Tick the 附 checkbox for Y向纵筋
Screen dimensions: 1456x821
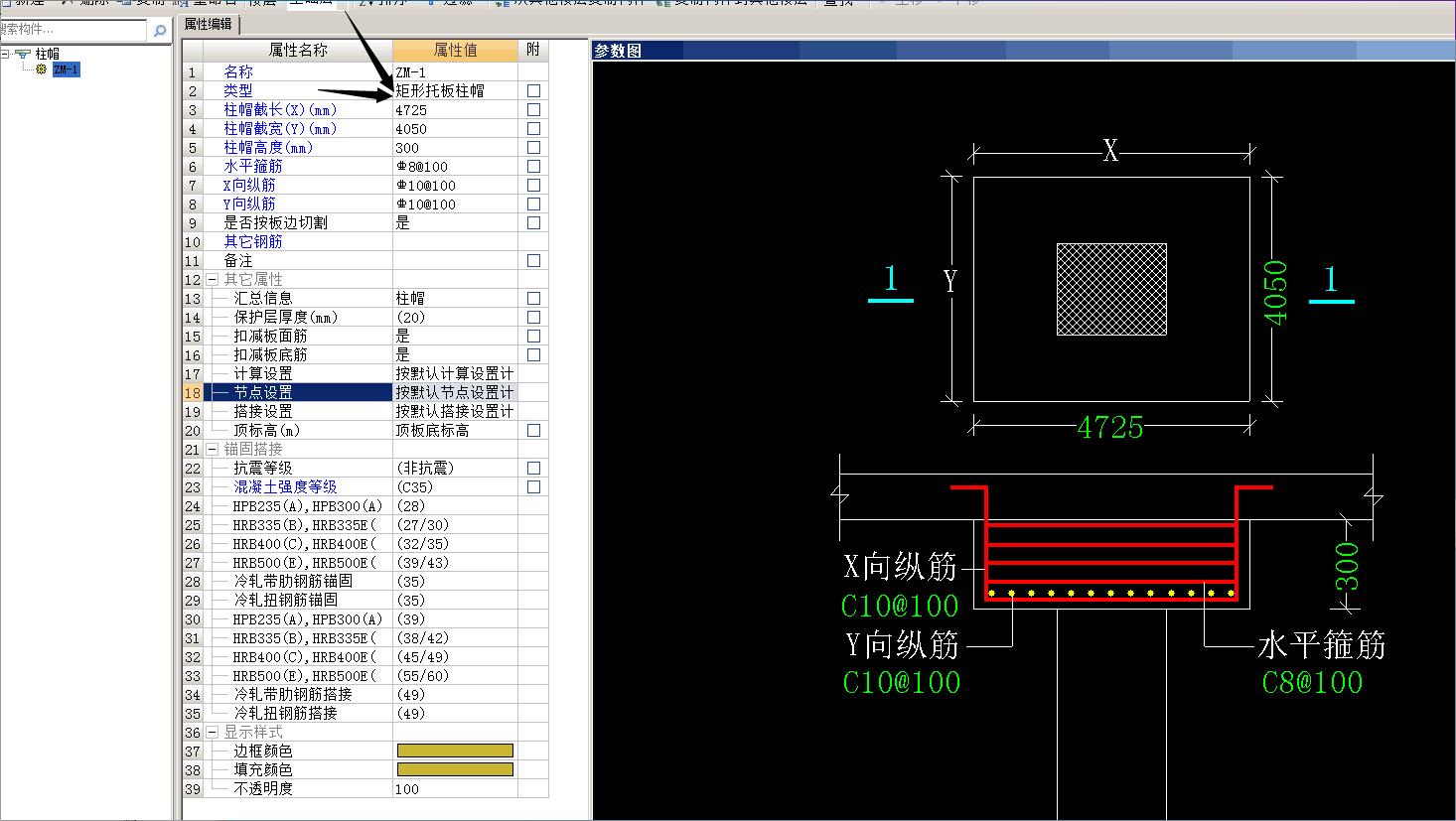click(x=533, y=204)
